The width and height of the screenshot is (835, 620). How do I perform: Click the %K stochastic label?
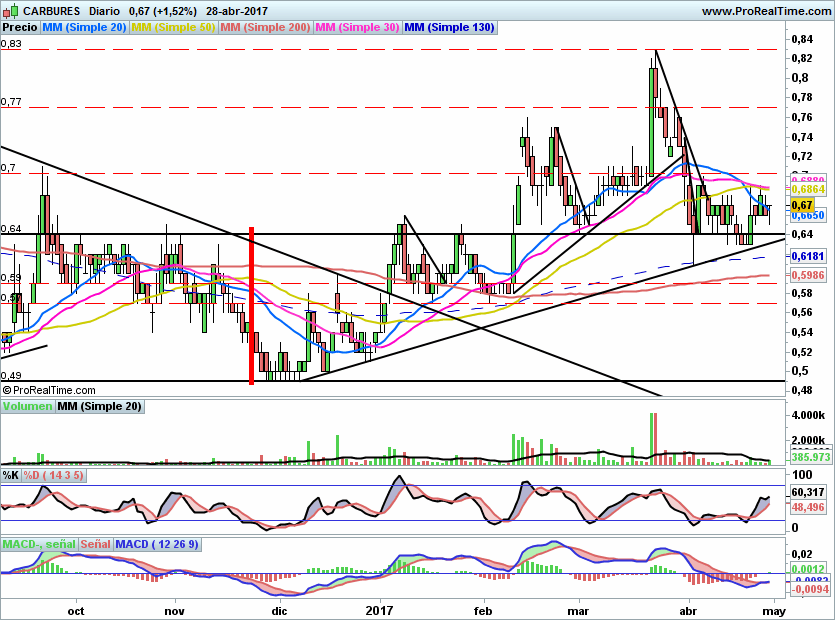coord(11,475)
